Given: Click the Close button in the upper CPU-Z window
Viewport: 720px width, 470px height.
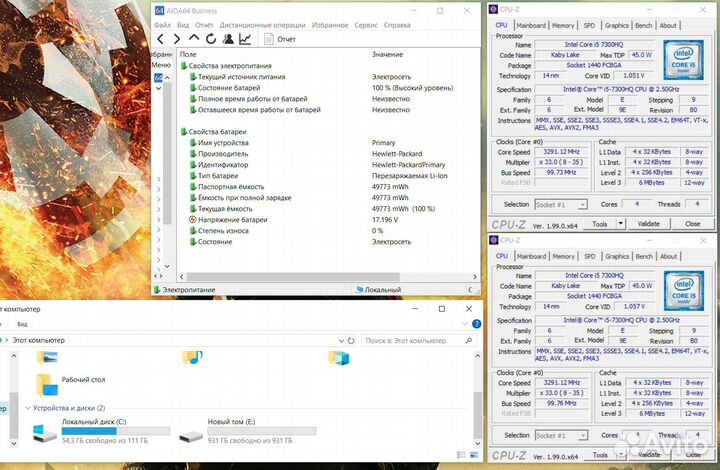Looking at the screenshot, I should [692, 224].
